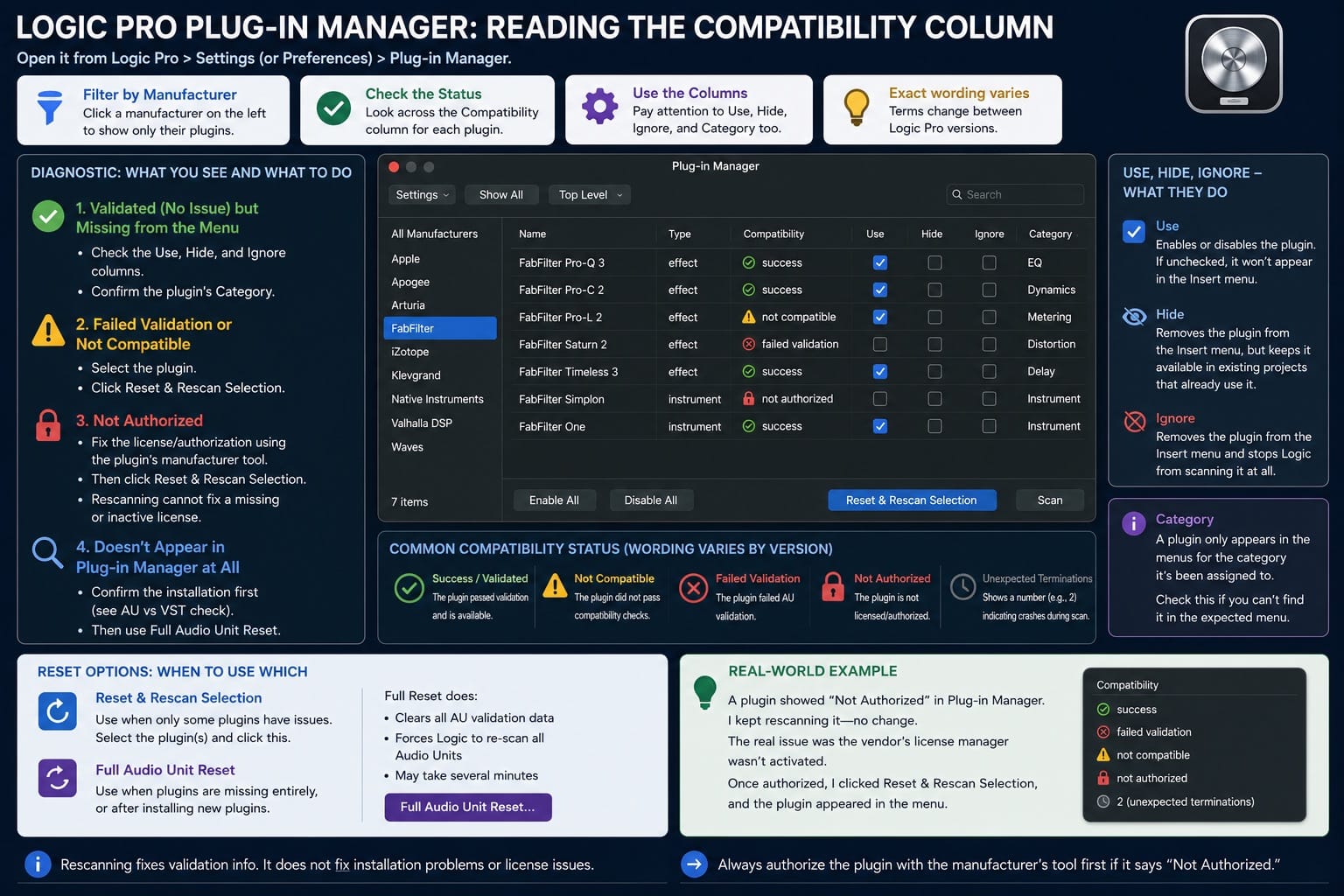Click the Ignore crossed-circle icon in the right panel

1135,422
